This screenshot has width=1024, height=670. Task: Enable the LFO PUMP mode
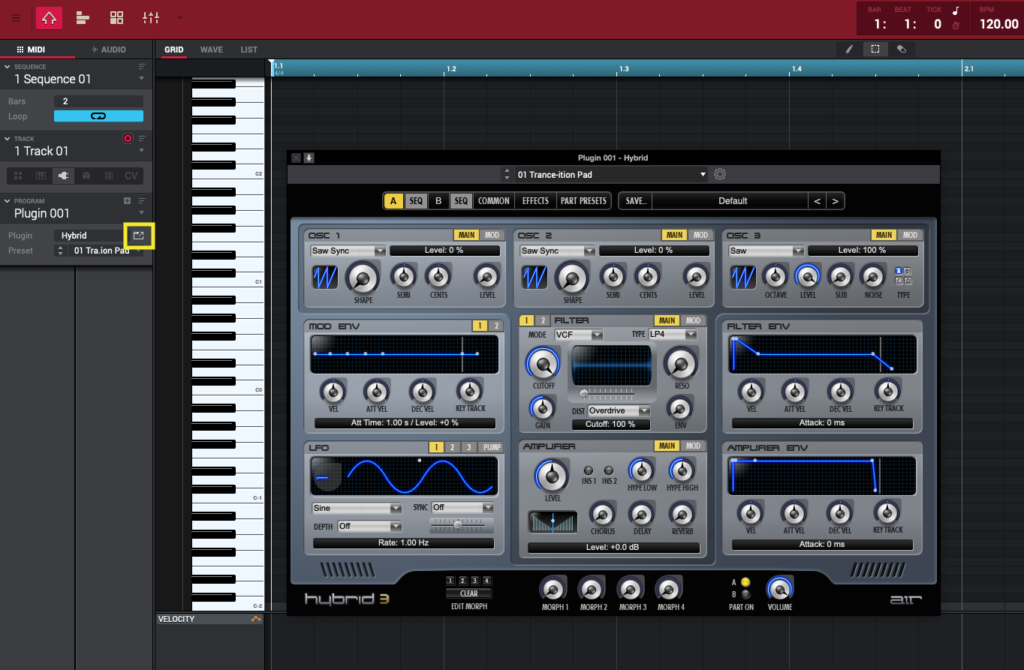pyautogui.click(x=491, y=447)
